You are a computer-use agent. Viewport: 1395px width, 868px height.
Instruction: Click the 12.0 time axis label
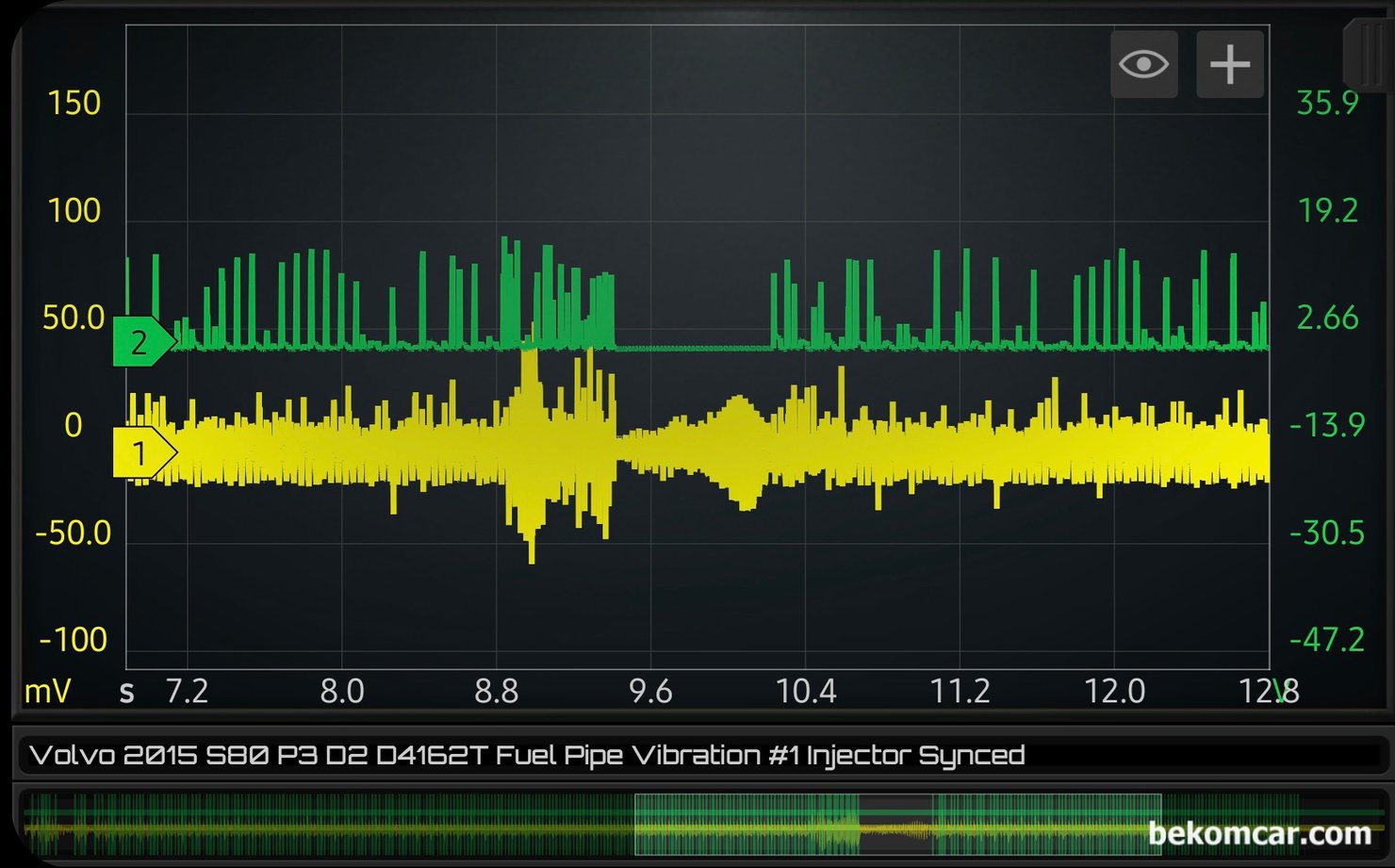(1114, 692)
